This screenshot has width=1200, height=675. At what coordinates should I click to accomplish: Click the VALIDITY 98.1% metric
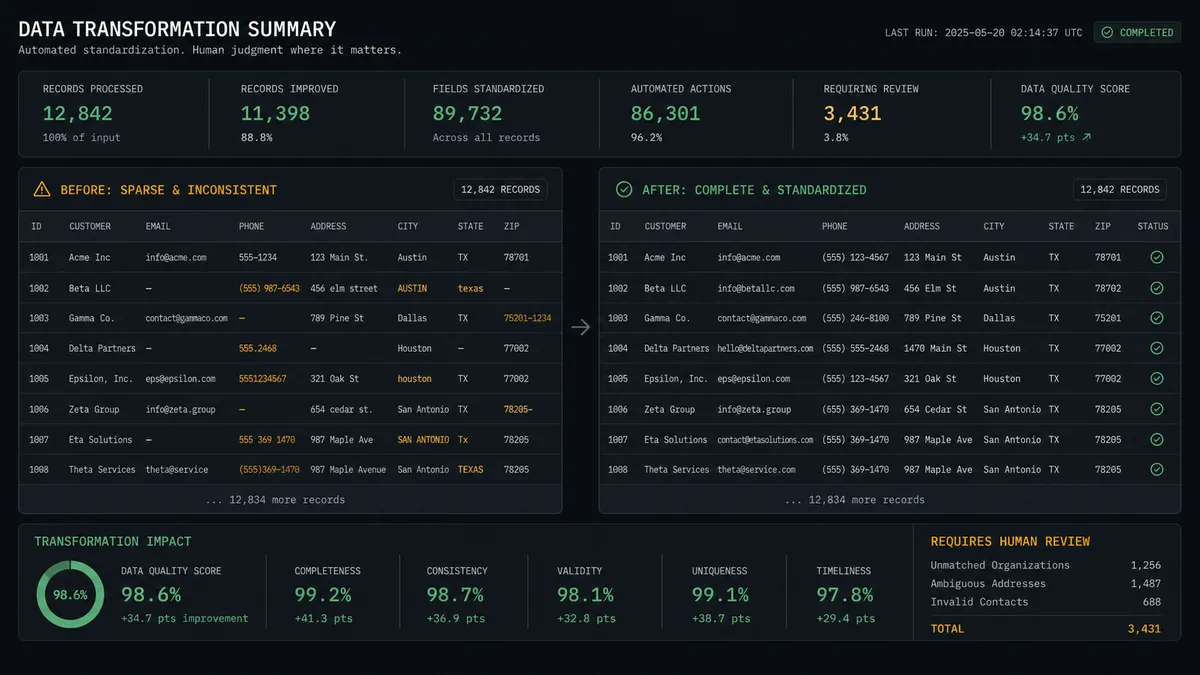(x=586, y=594)
